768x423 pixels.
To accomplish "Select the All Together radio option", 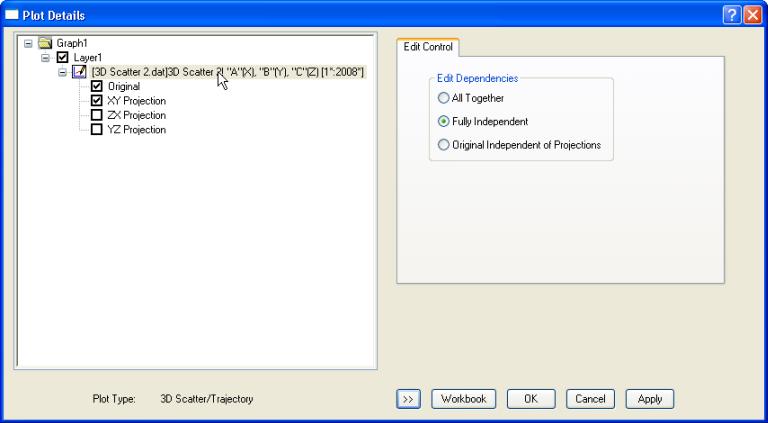I will 444,98.
